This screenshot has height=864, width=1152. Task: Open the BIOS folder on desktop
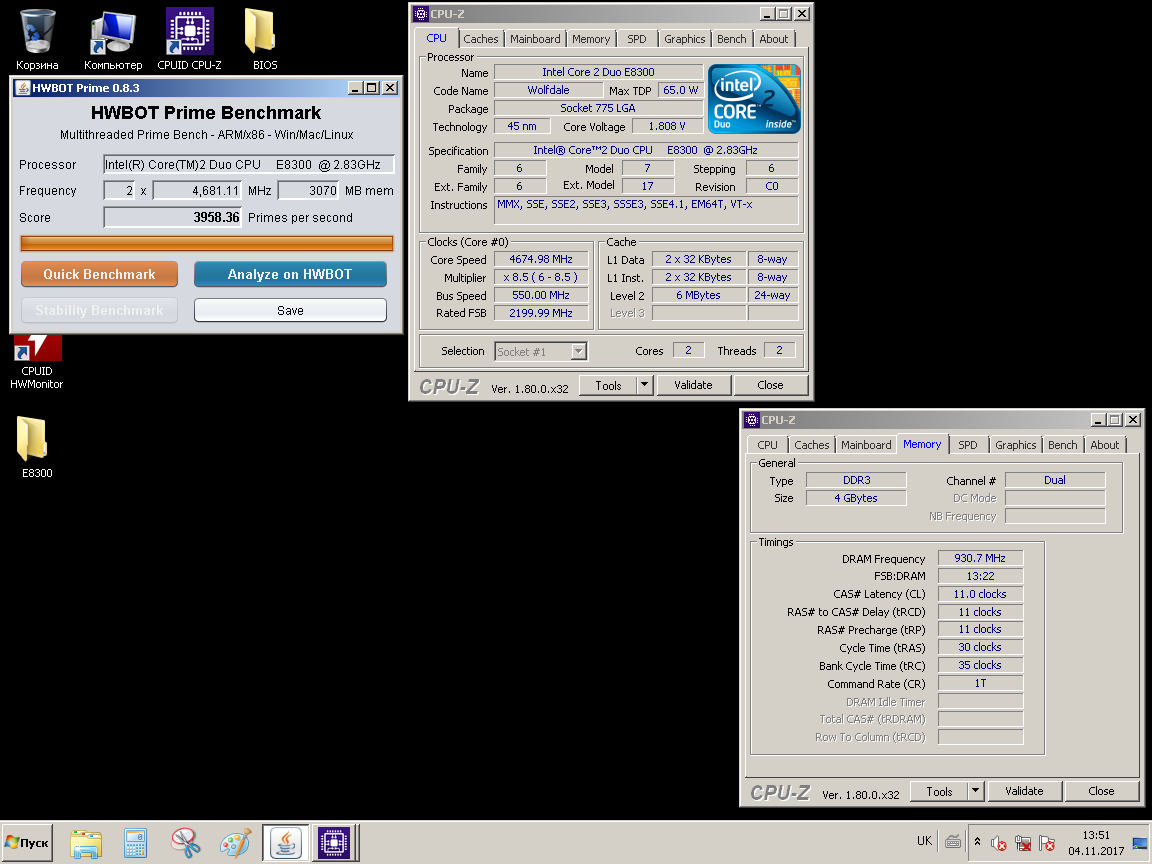(264, 39)
